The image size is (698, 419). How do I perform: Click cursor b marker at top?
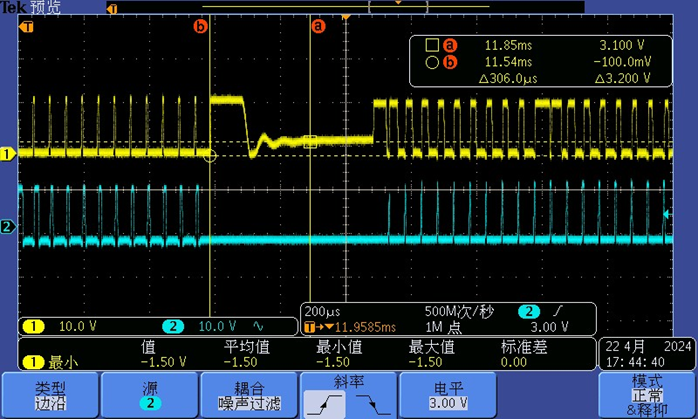(200, 27)
